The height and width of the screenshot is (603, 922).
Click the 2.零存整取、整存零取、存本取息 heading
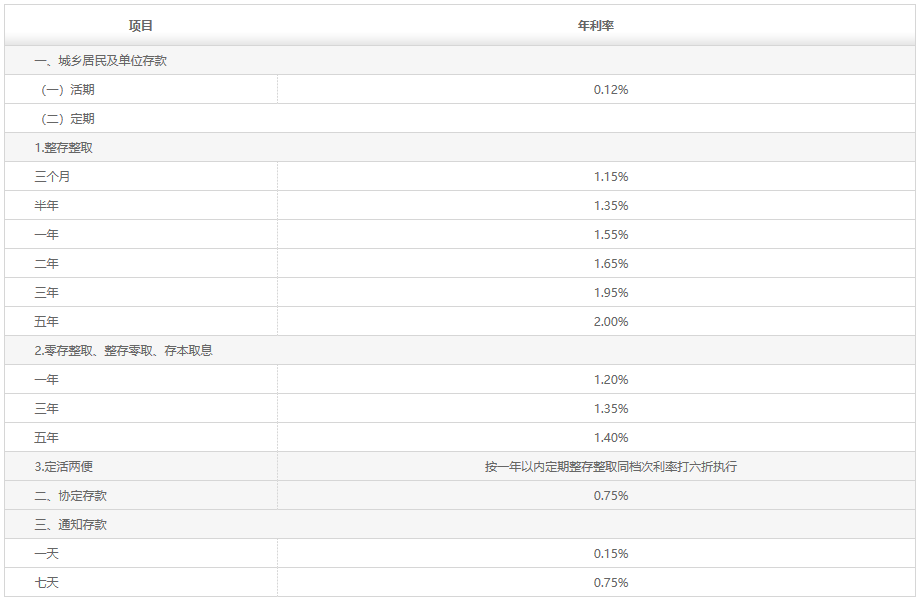(x=123, y=351)
